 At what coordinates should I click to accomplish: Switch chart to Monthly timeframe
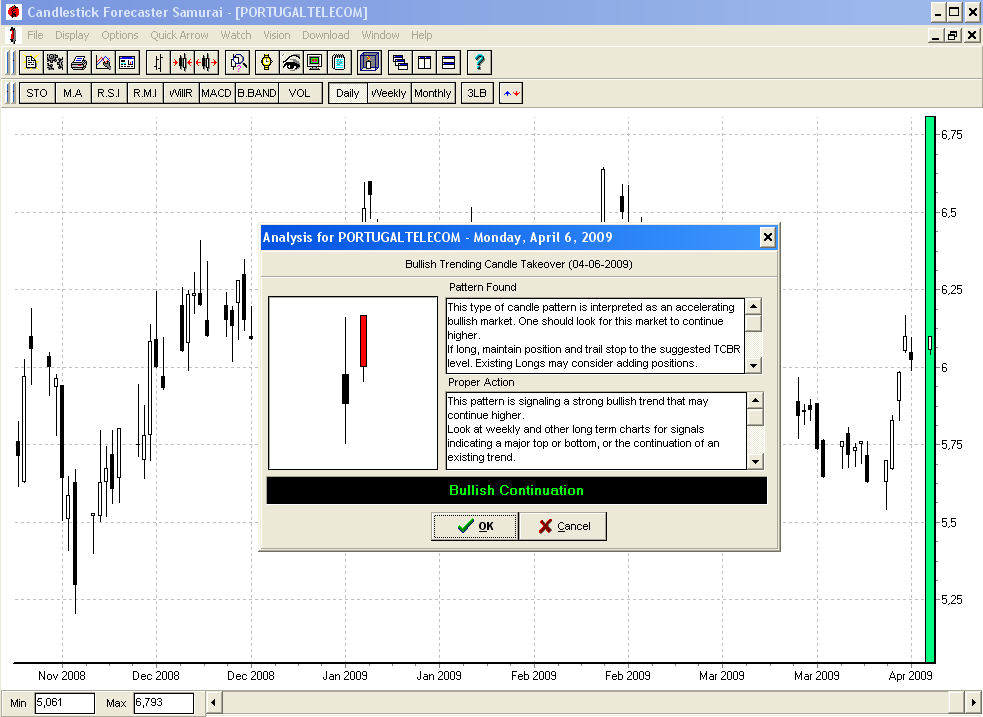[433, 93]
